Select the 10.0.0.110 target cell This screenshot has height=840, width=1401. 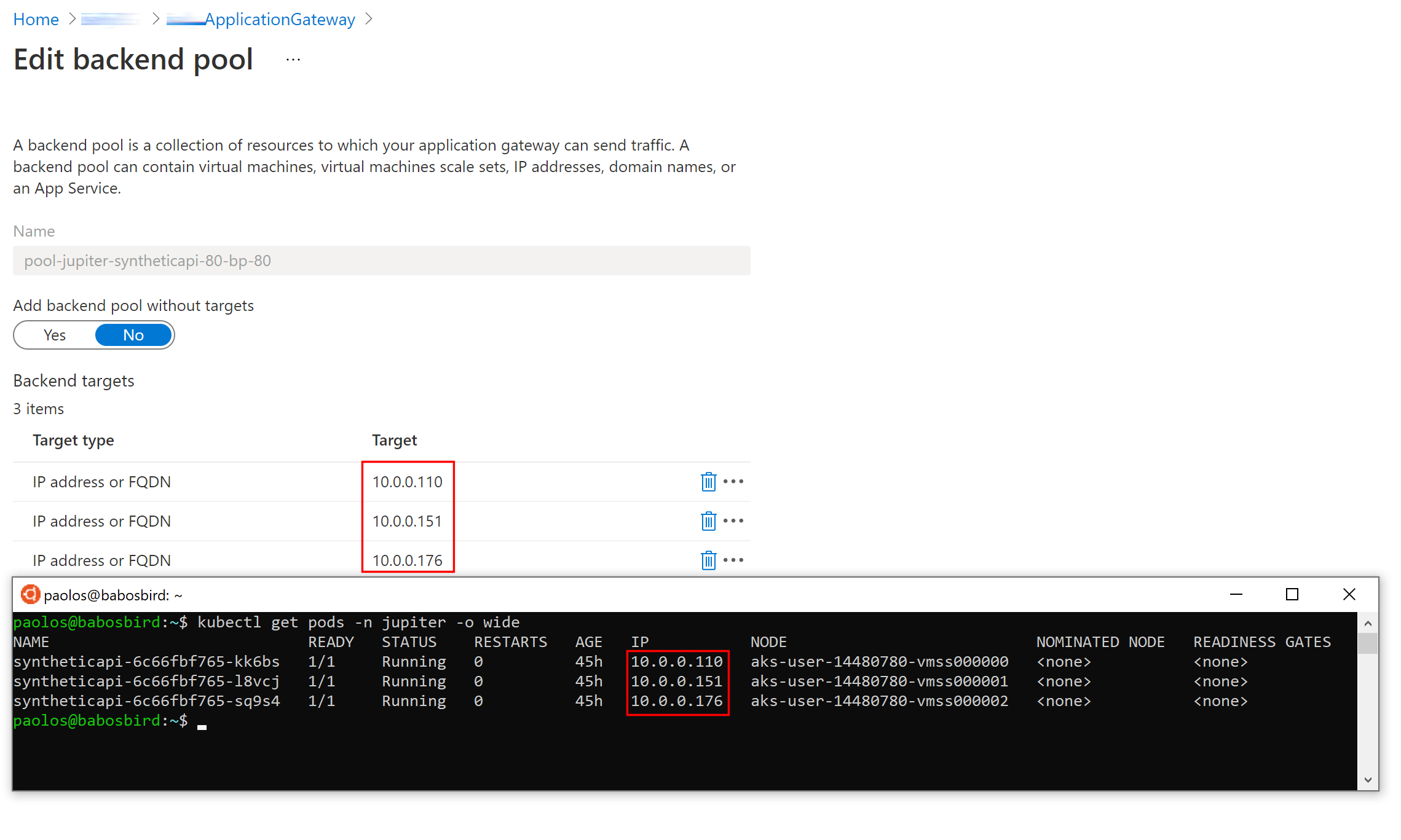(x=408, y=482)
